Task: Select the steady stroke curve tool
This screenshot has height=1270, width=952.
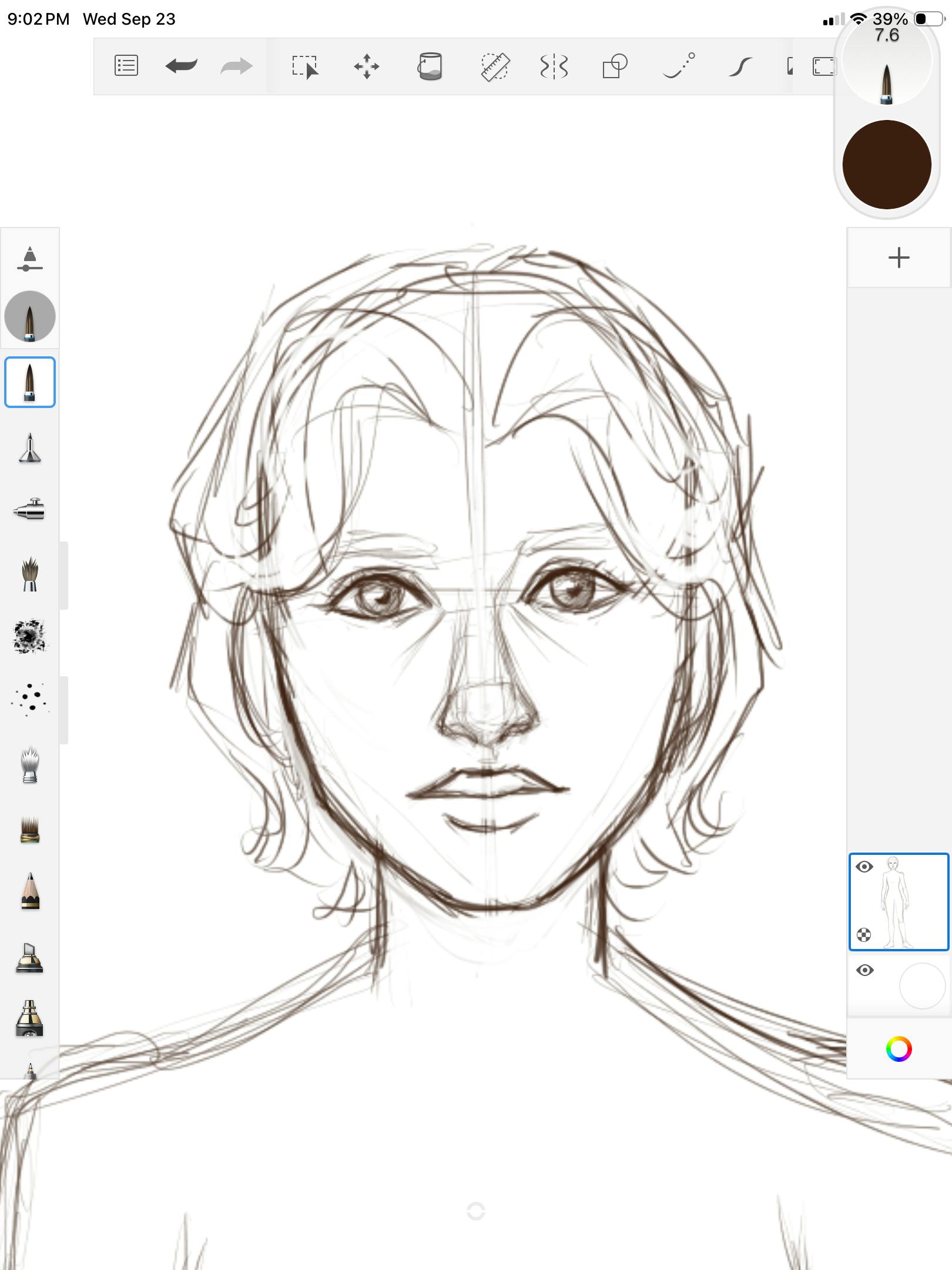Action: 740,66
